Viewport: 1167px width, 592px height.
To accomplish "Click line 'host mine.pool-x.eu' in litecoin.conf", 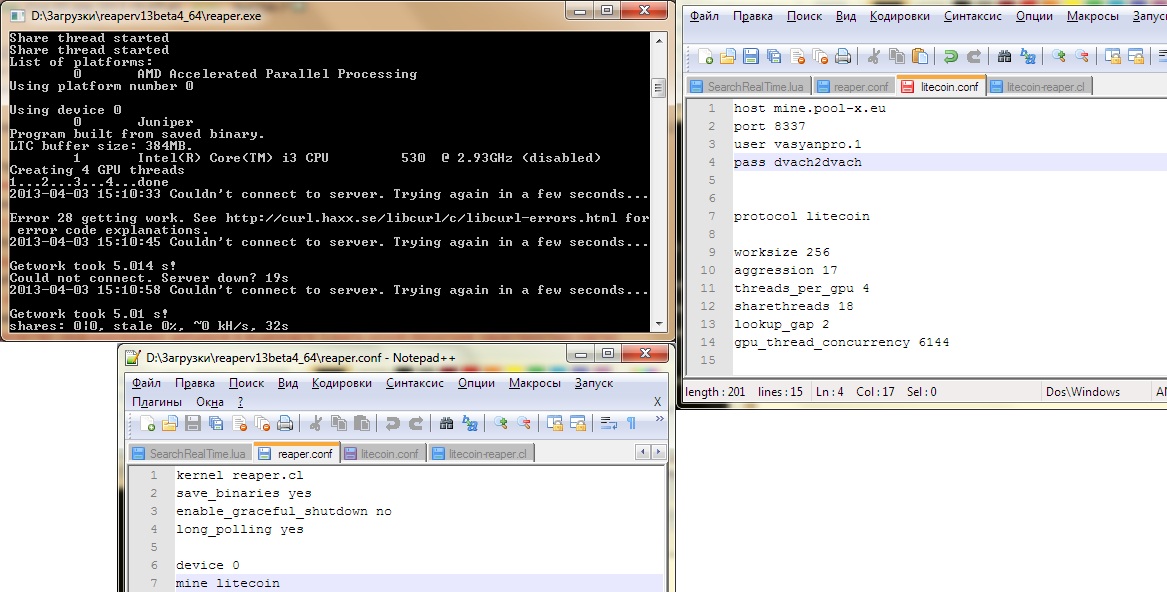I will [810, 108].
